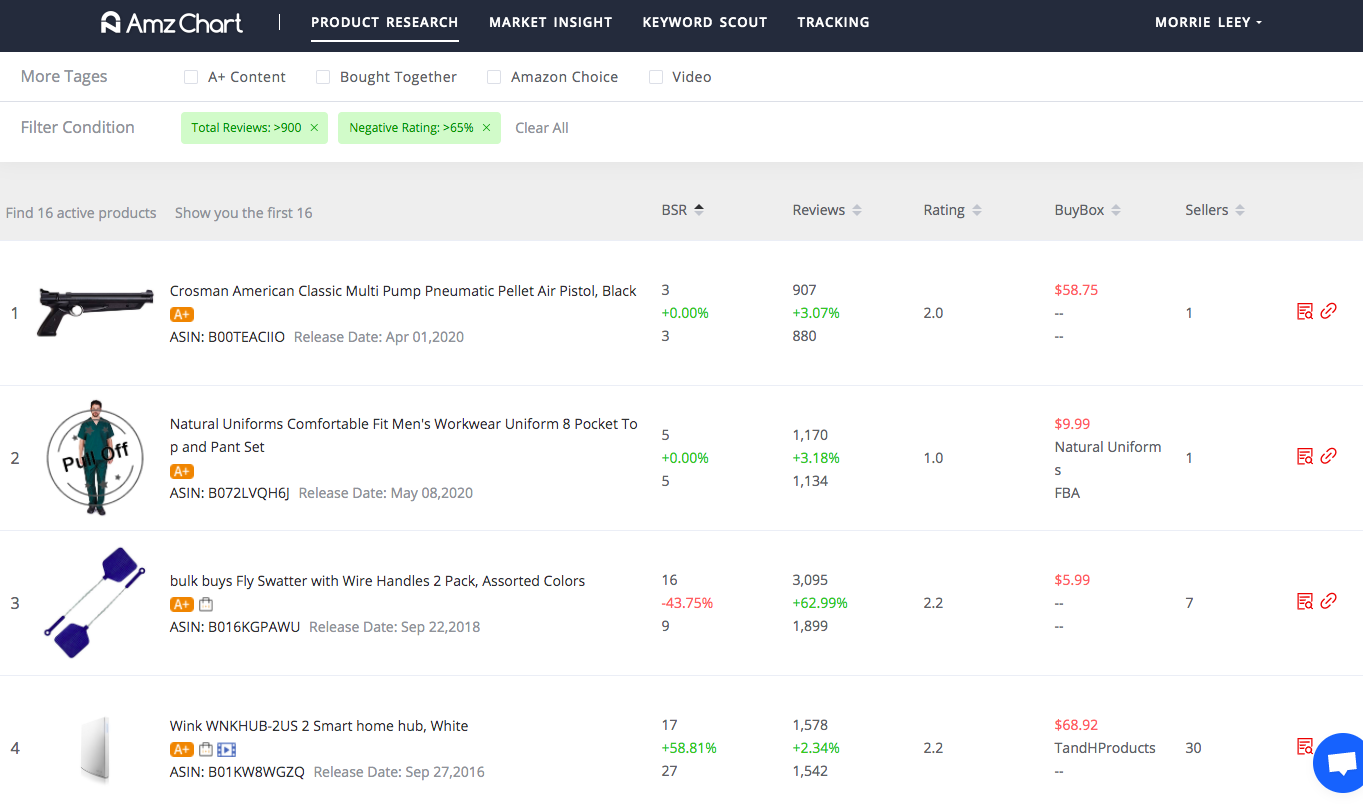Open the KEYWORD SCOUT section
This screenshot has width=1363, height=812.
[x=704, y=22]
